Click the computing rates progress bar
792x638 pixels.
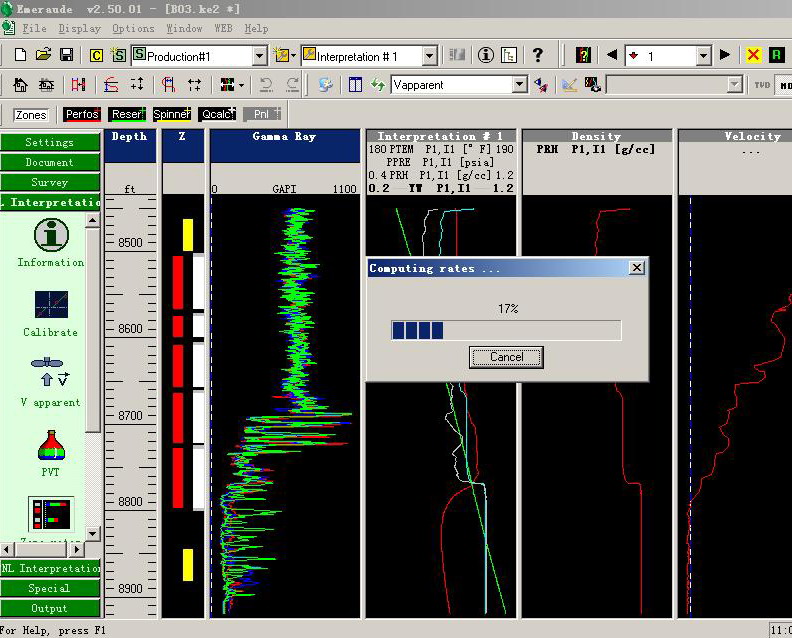506,330
